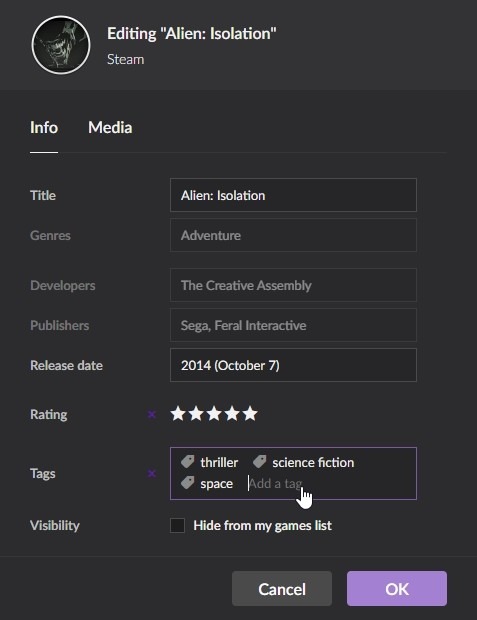Click the tag icon beside science fiction
The height and width of the screenshot is (620, 477).
pos(259,461)
